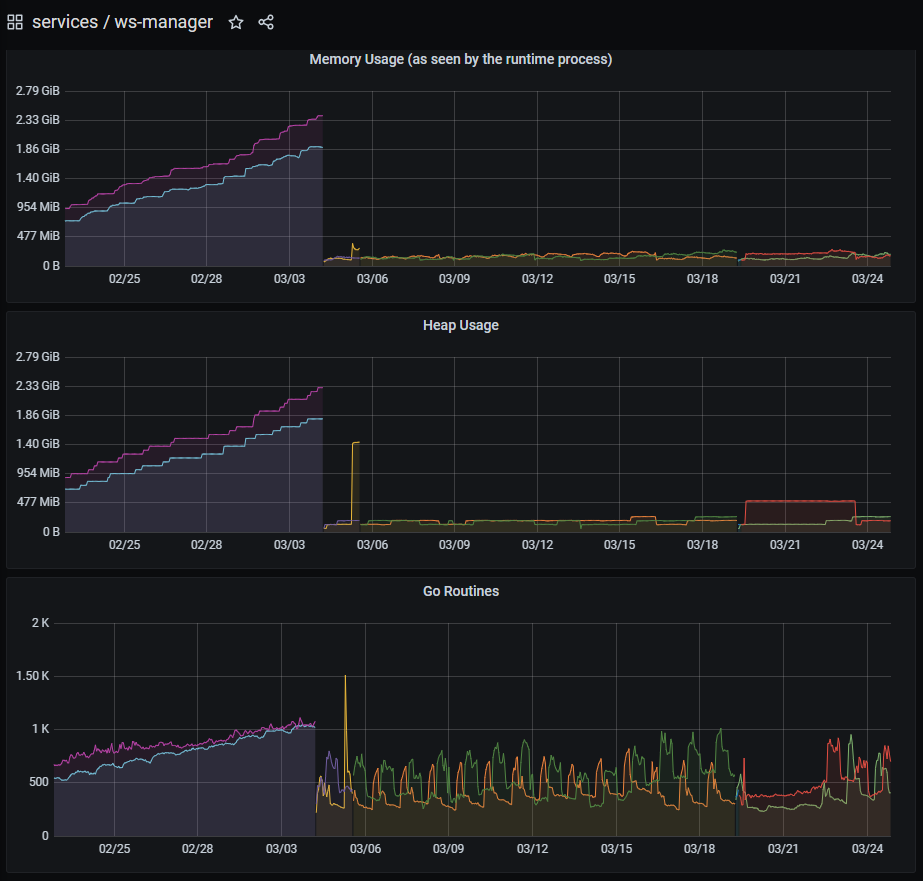Click the 03/24 label under Go Routines
923x881 pixels.
pos(868,847)
